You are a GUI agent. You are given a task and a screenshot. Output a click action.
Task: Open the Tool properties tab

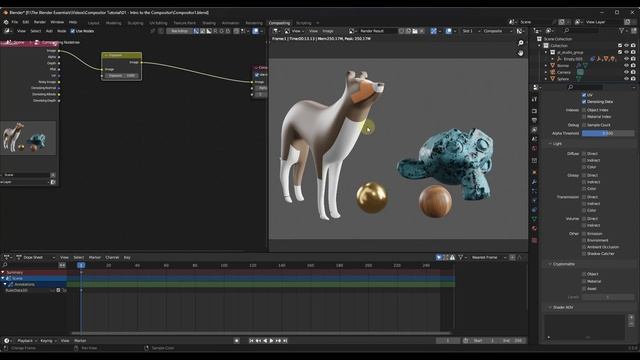point(534,99)
